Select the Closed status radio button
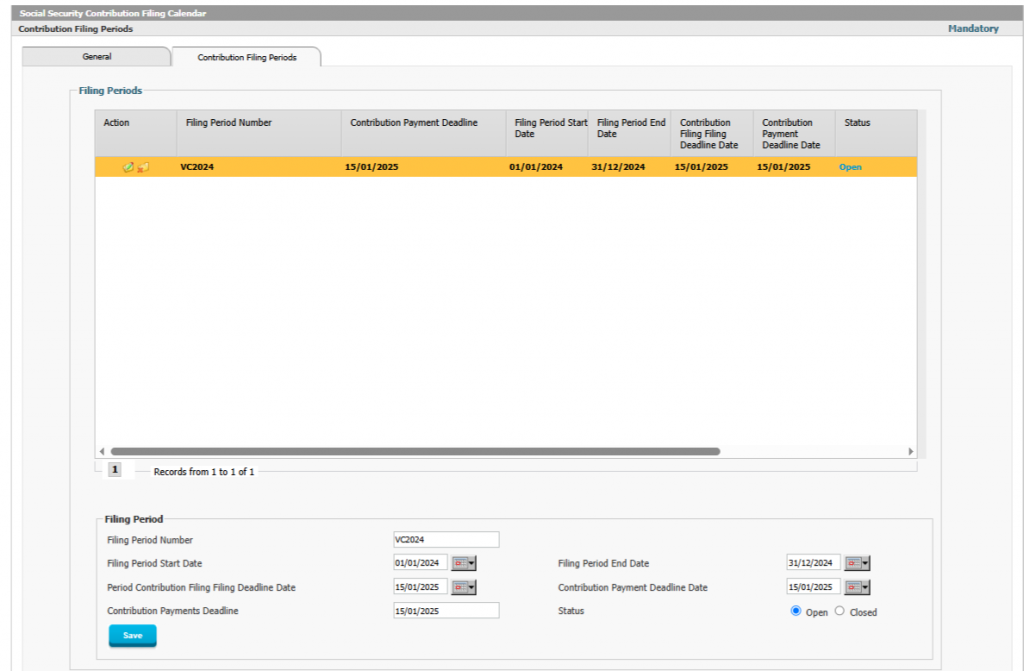The height and width of the screenshot is (671, 1024). click(839, 611)
